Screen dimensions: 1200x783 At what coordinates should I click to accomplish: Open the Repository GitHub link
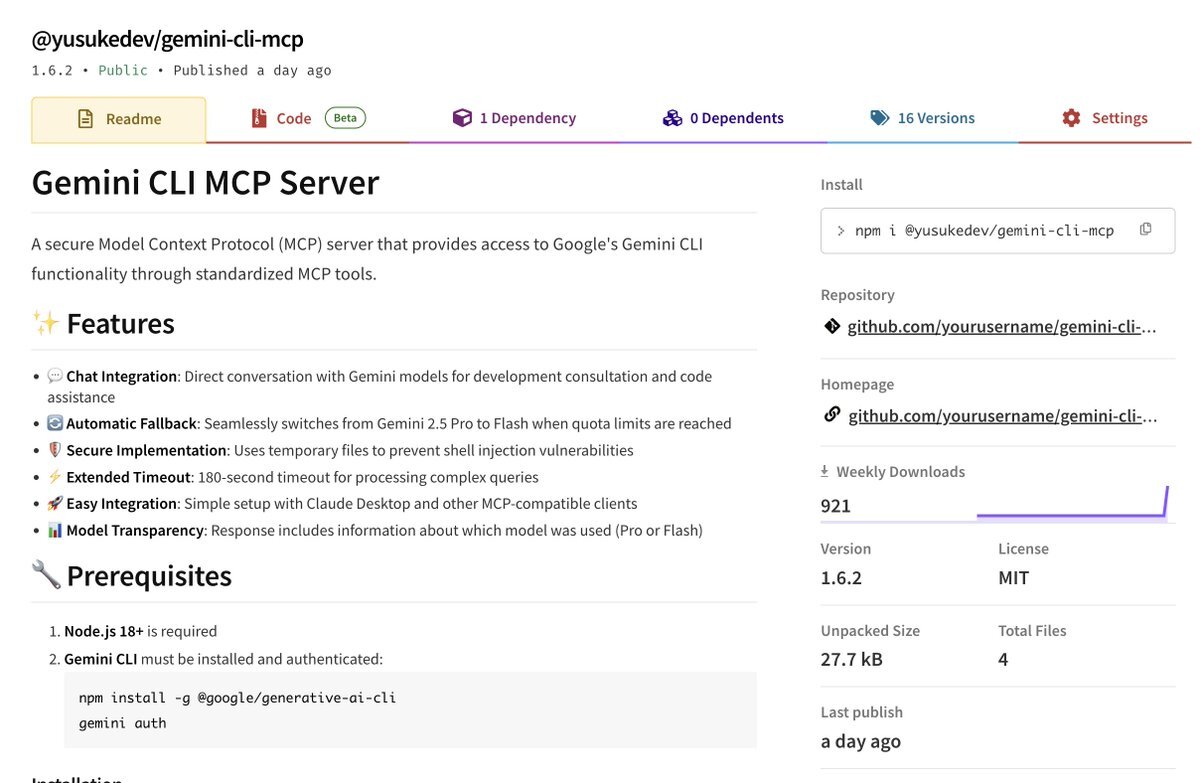[1002, 326]
